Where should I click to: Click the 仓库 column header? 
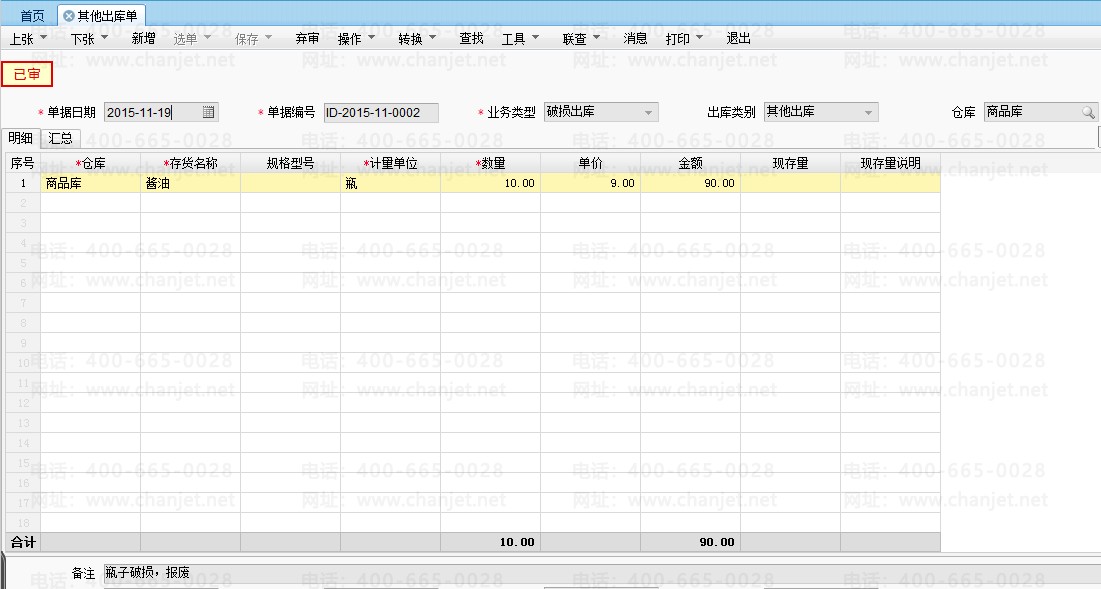(x=91, y=163)
